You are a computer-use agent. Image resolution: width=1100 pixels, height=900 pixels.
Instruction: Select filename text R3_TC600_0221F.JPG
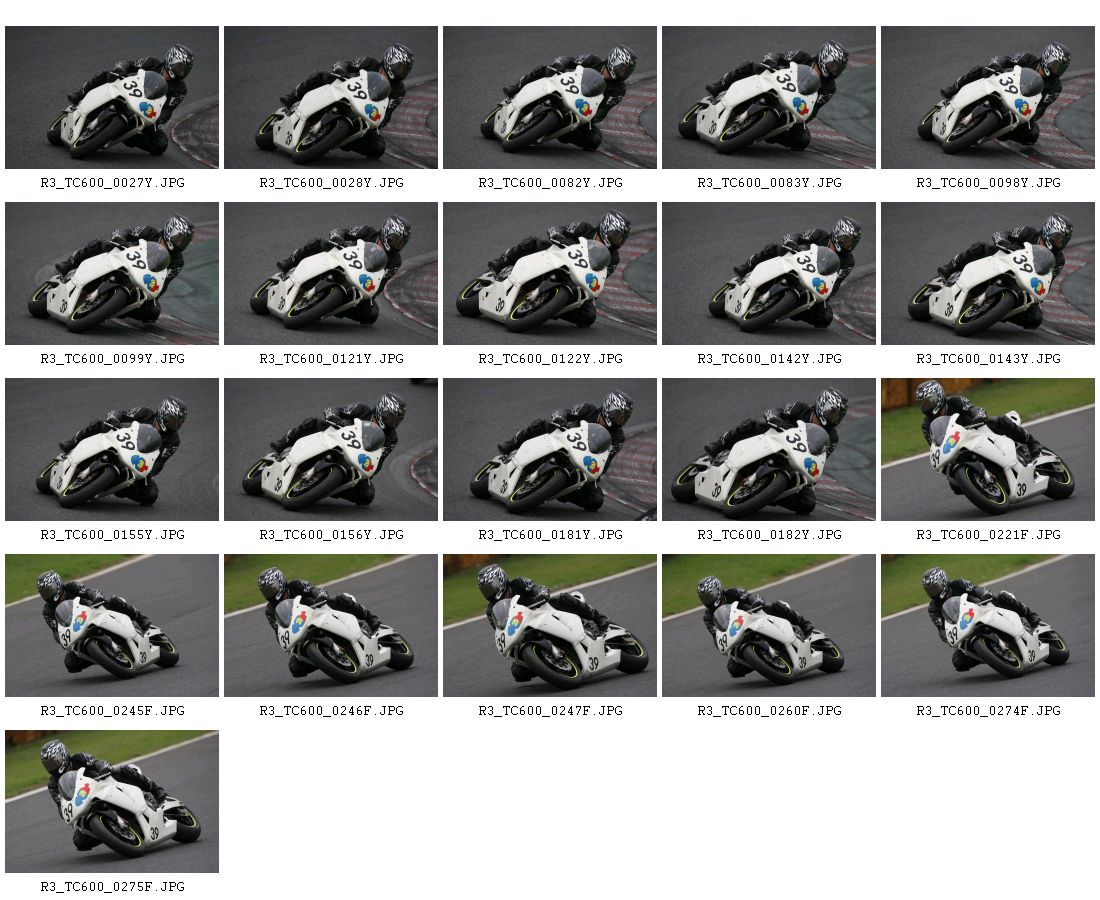click(988, 535)
